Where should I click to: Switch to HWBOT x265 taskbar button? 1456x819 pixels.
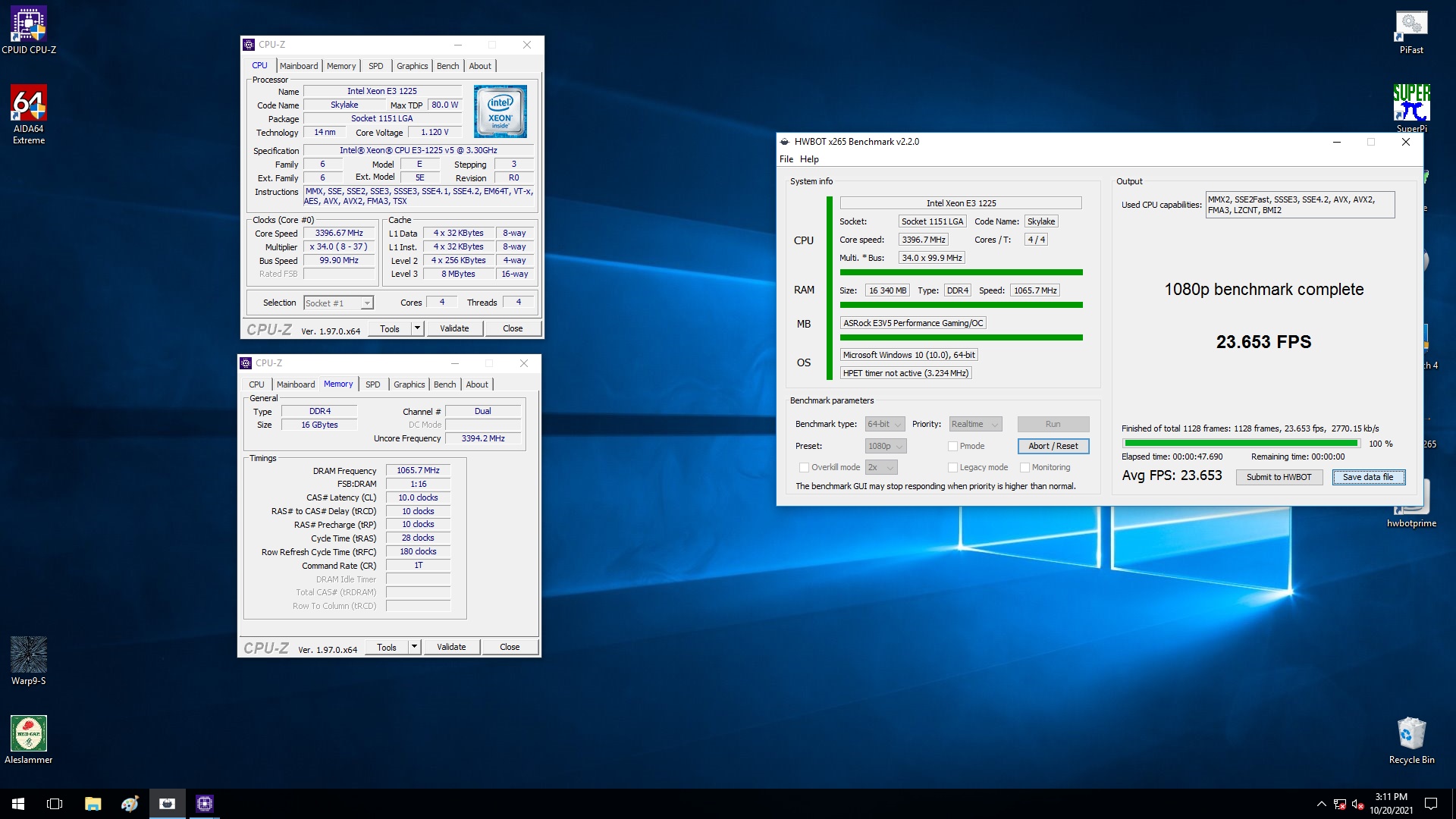point(167,804)
